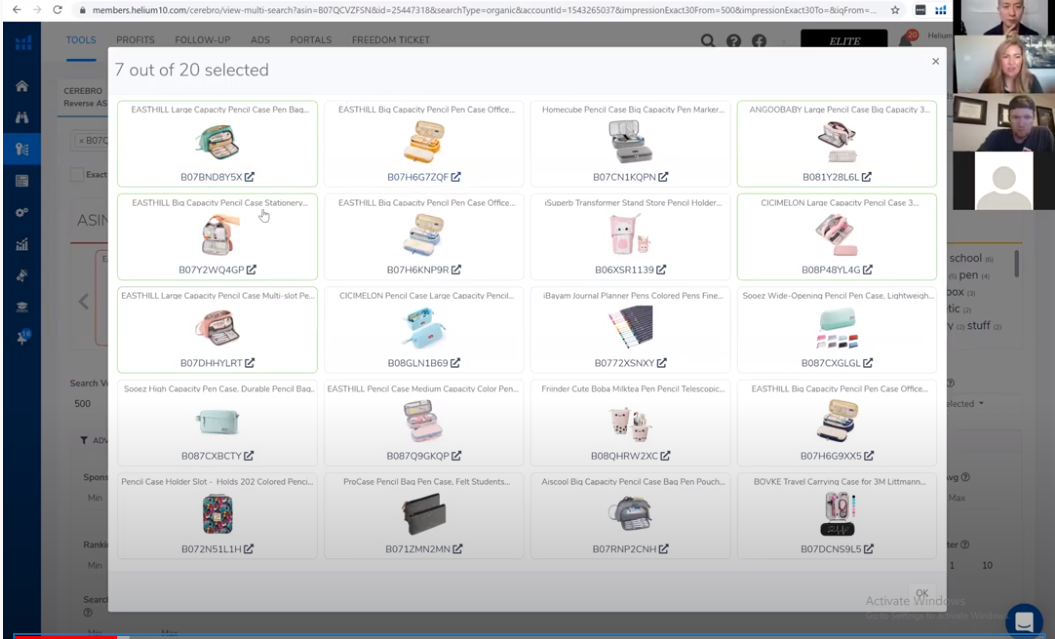This screenshot has height=639, width=1055.
Task: Open external link for B0772XSNXY
Action: (662, 363)
